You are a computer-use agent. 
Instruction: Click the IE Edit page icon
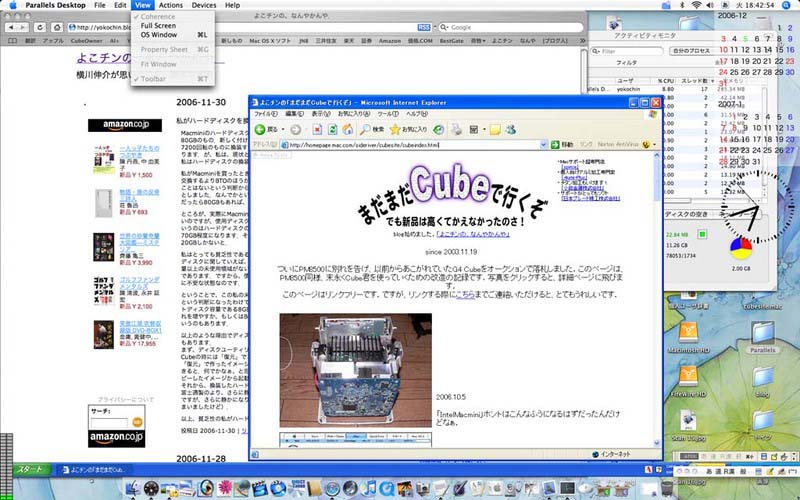point(474,130)
